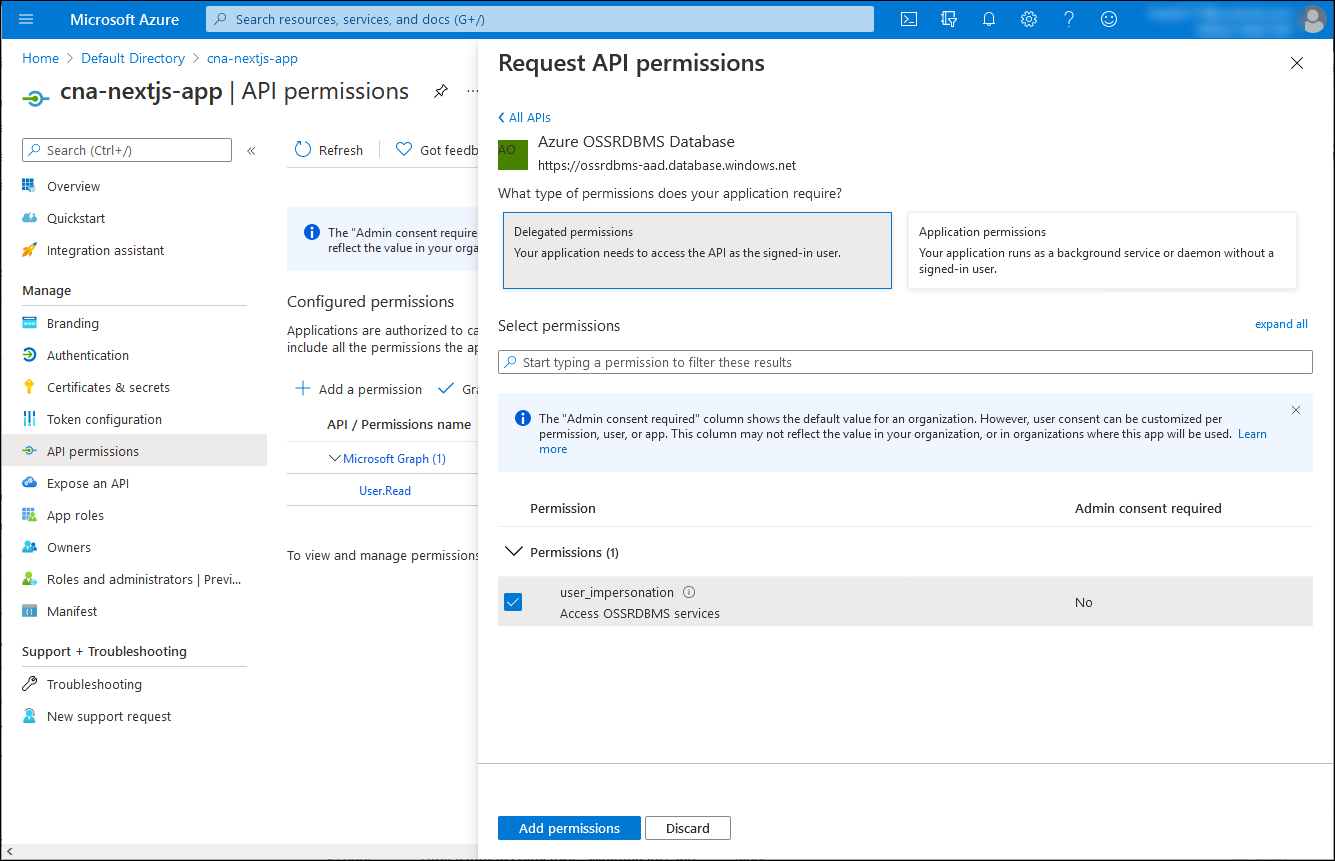Click the Microsoft Azure brand title
1335x861 pixels.
[x=125, y=19]
